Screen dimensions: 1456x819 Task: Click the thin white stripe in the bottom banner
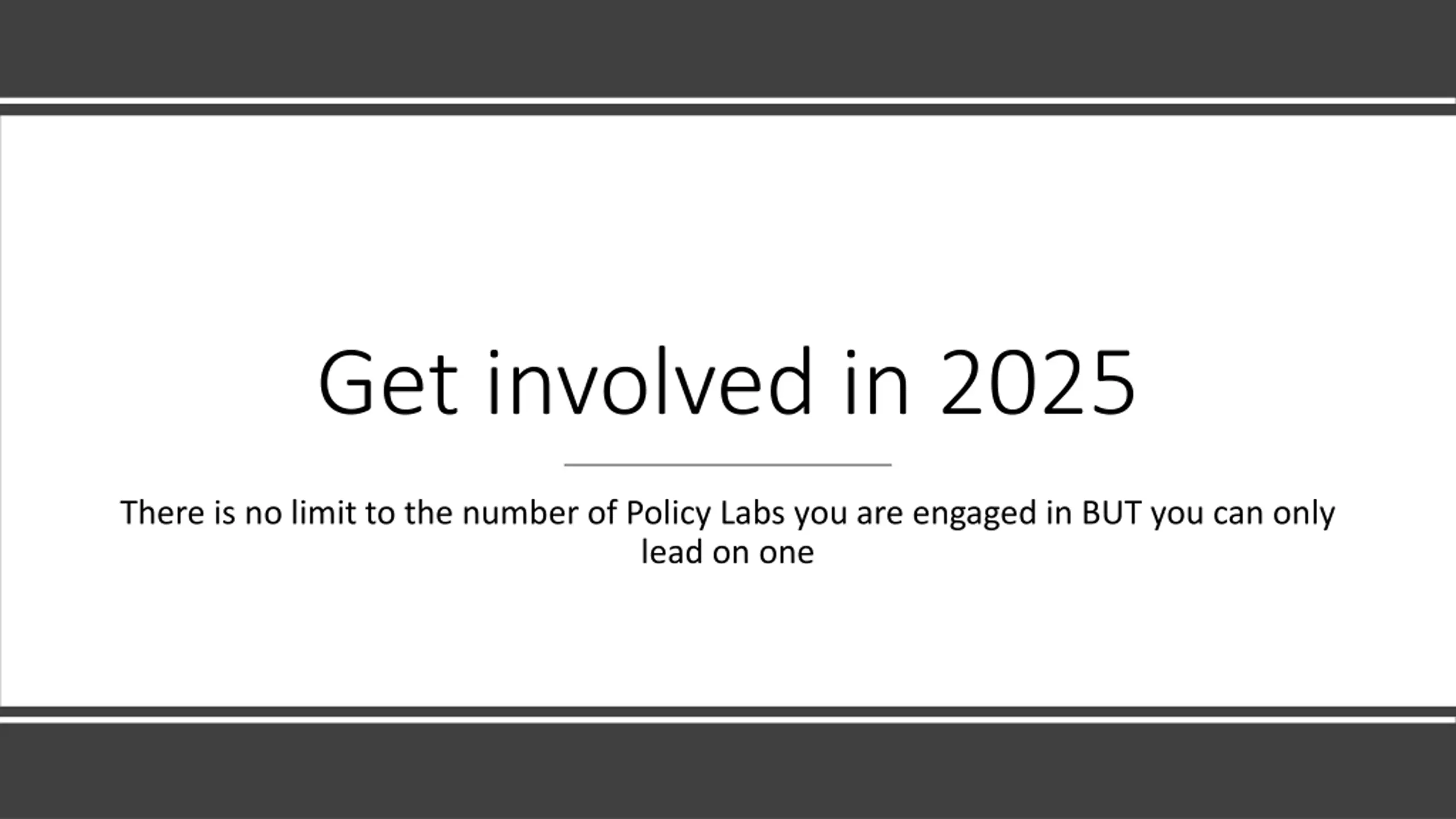pyautogui.click(x=728, y=720)
